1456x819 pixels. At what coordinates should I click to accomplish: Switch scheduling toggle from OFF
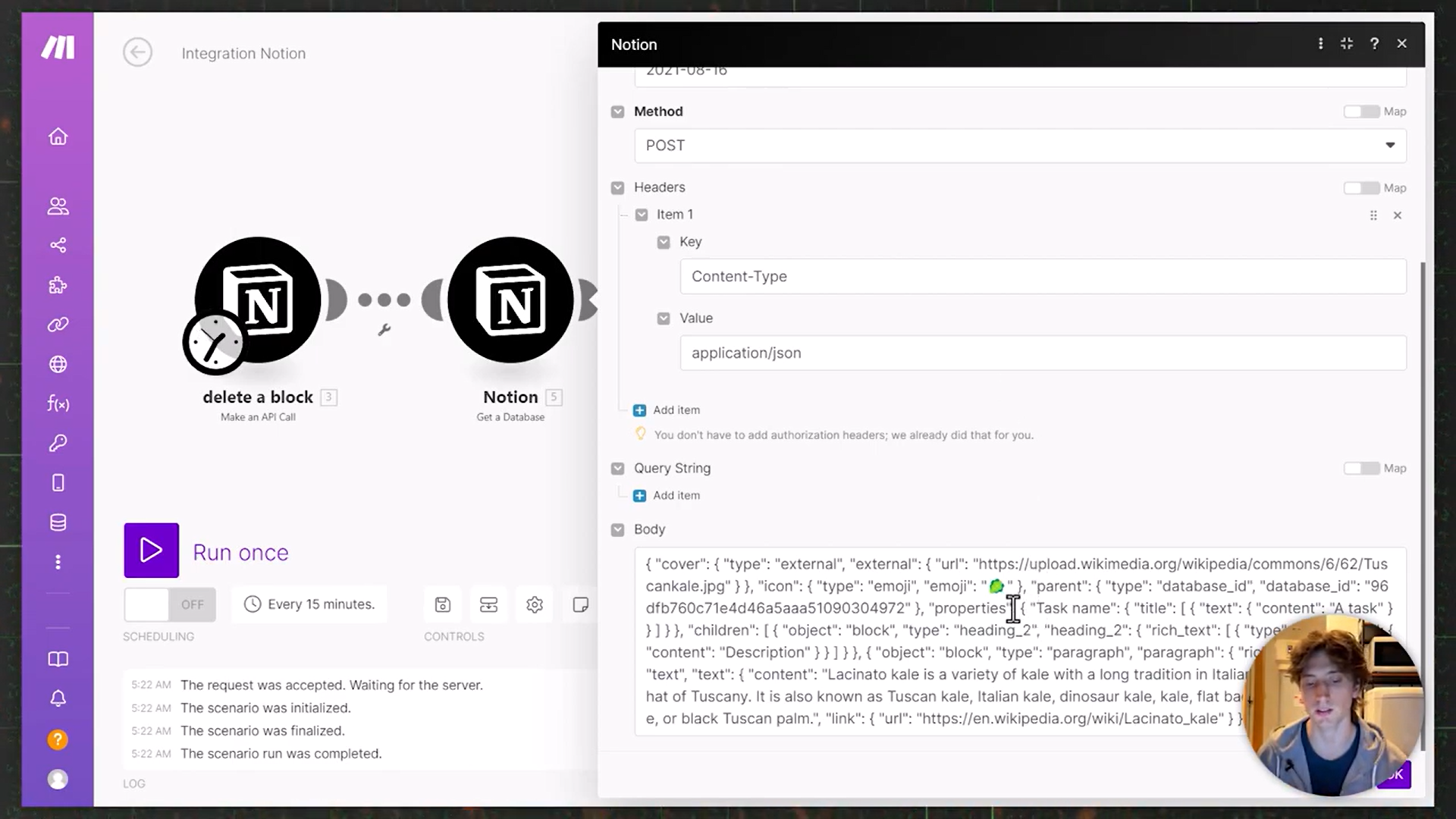(x=170, y=604)
